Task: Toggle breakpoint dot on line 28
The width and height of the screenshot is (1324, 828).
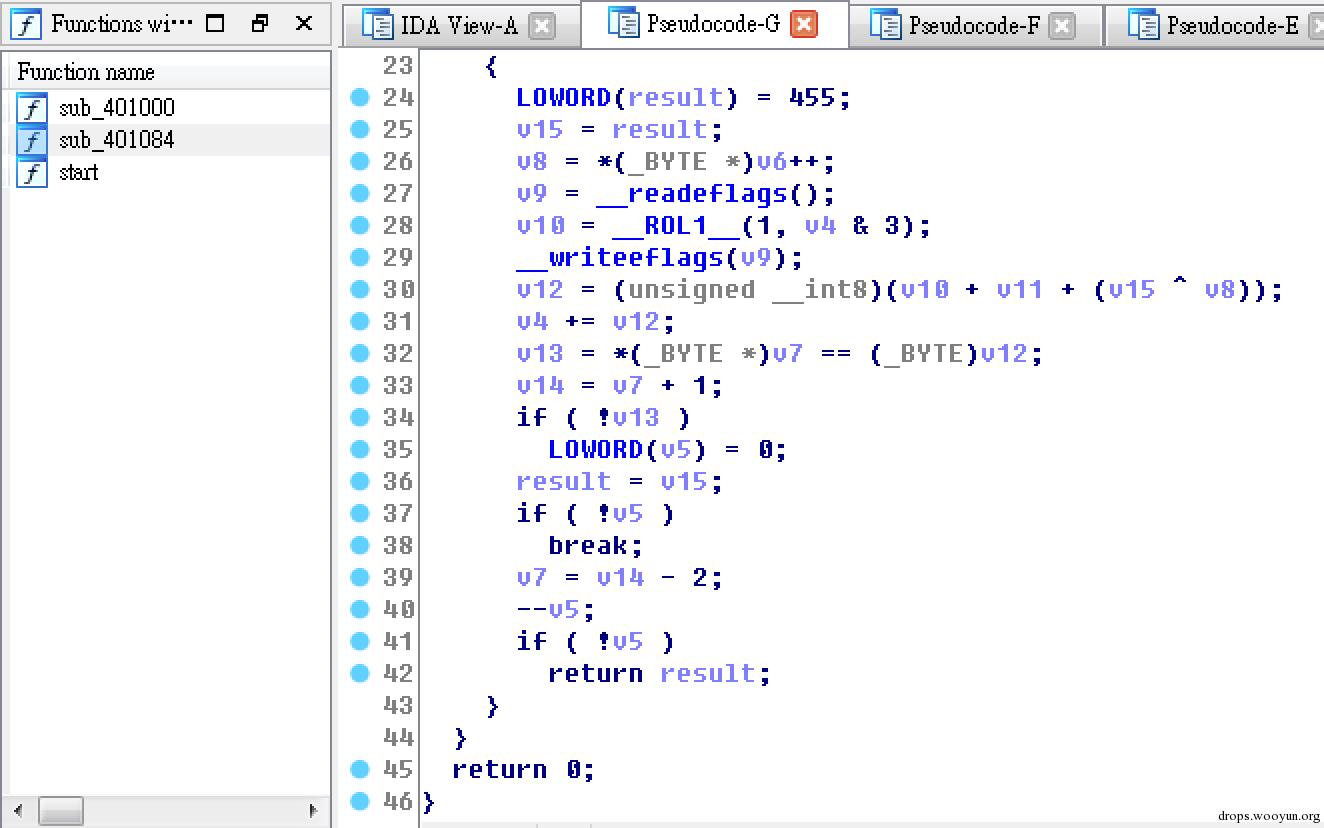Action: click(x=360, y=225)
